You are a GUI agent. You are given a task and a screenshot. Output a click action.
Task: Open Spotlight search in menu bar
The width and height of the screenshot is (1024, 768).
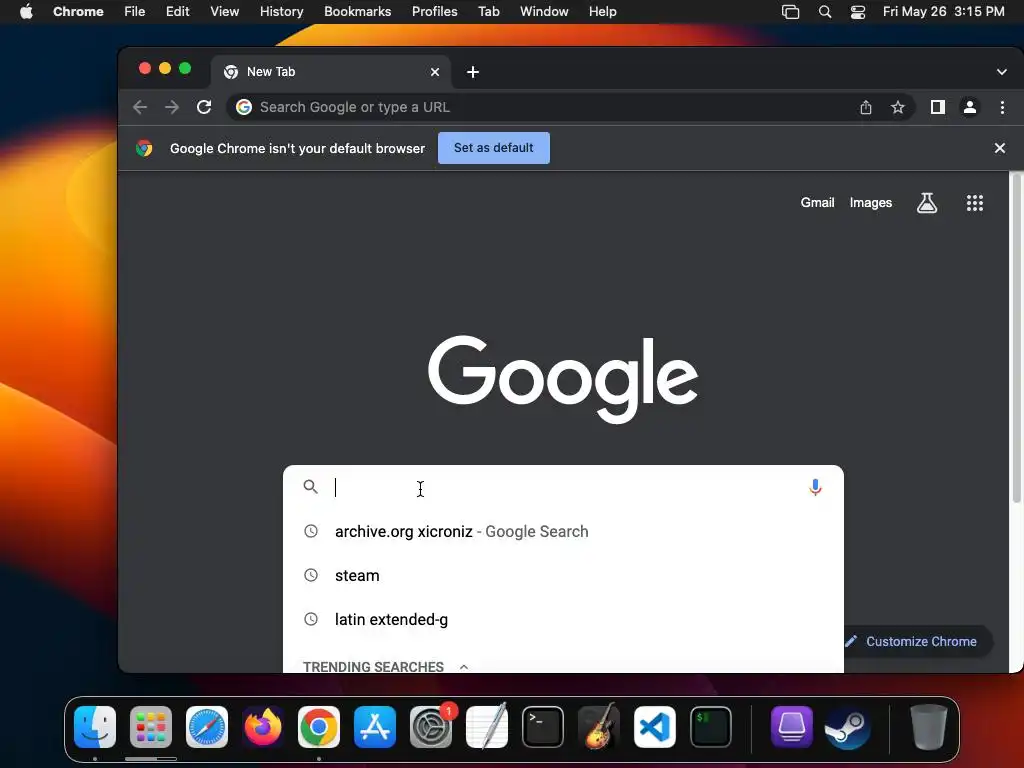click(825, 12)
